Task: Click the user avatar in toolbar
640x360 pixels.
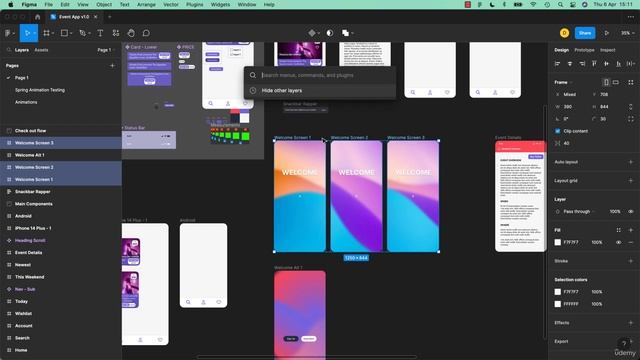Action: (x=564, y=33)
